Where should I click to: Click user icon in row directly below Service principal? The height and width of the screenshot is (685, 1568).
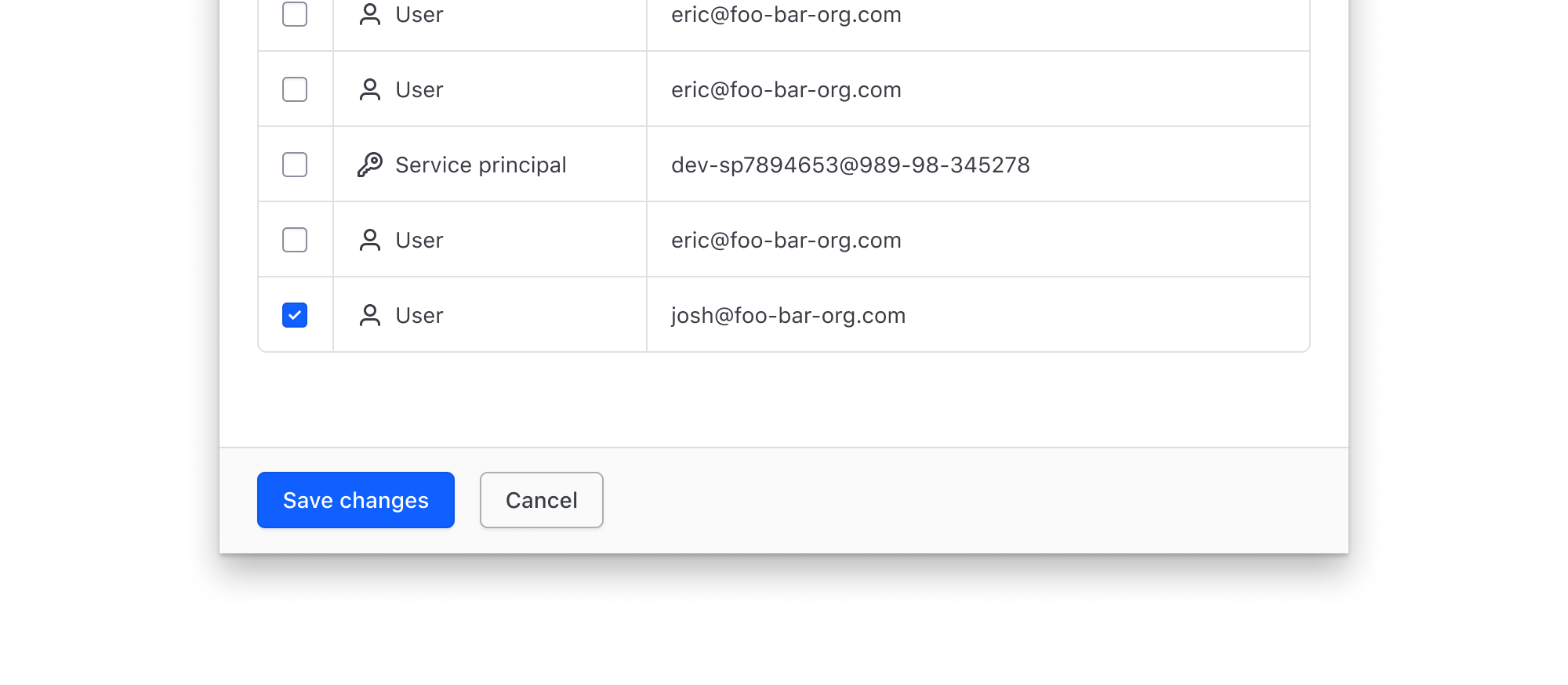click(x=369, y=240)
